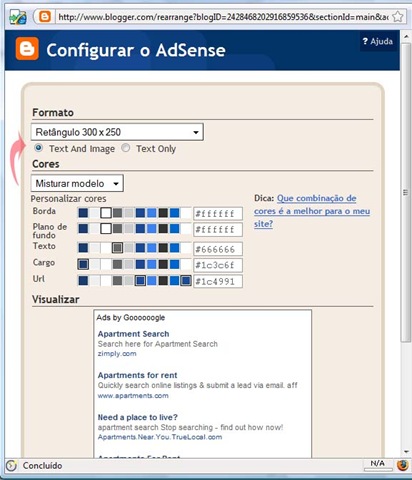Click the Texto hex field showing #666666
The image size is (412, 480).
(x=218, y=249)
